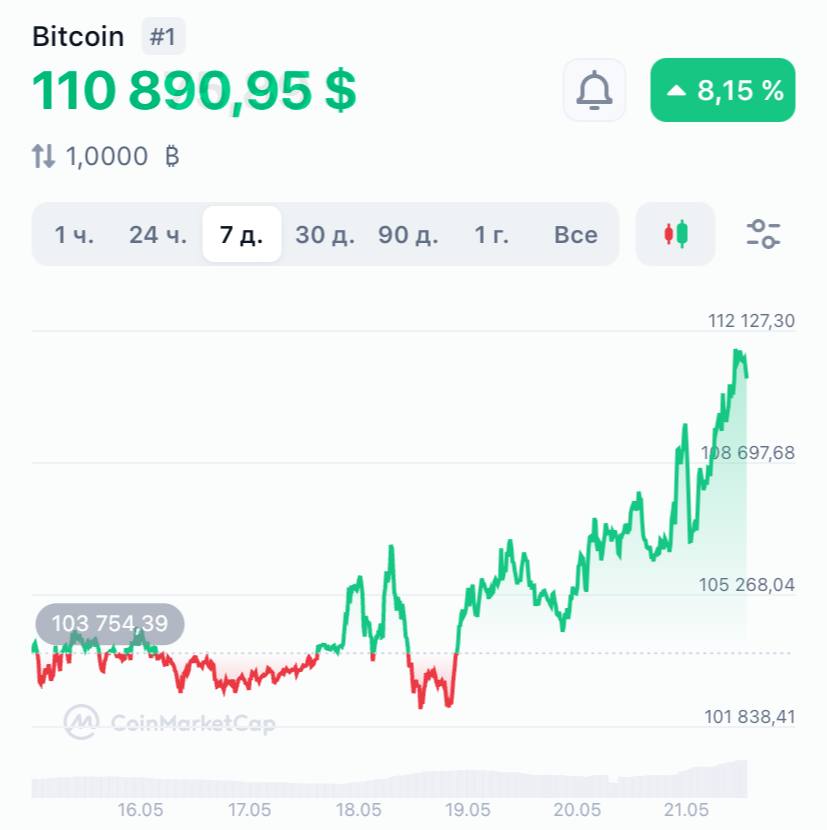Select the 24 ч. time range
The width and height of the screenshot is (827, 830).
tap(158, 235)
